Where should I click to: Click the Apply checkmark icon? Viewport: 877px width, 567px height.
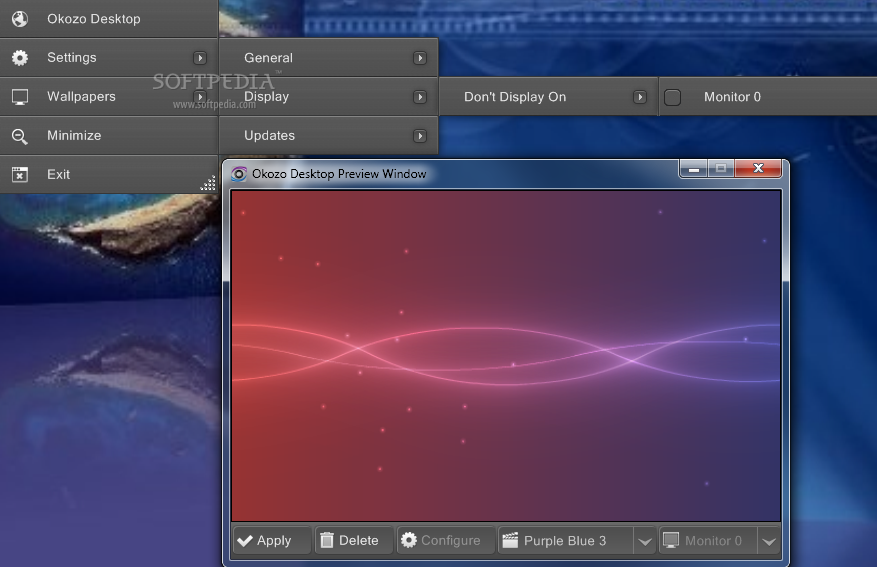pos(245,541)
